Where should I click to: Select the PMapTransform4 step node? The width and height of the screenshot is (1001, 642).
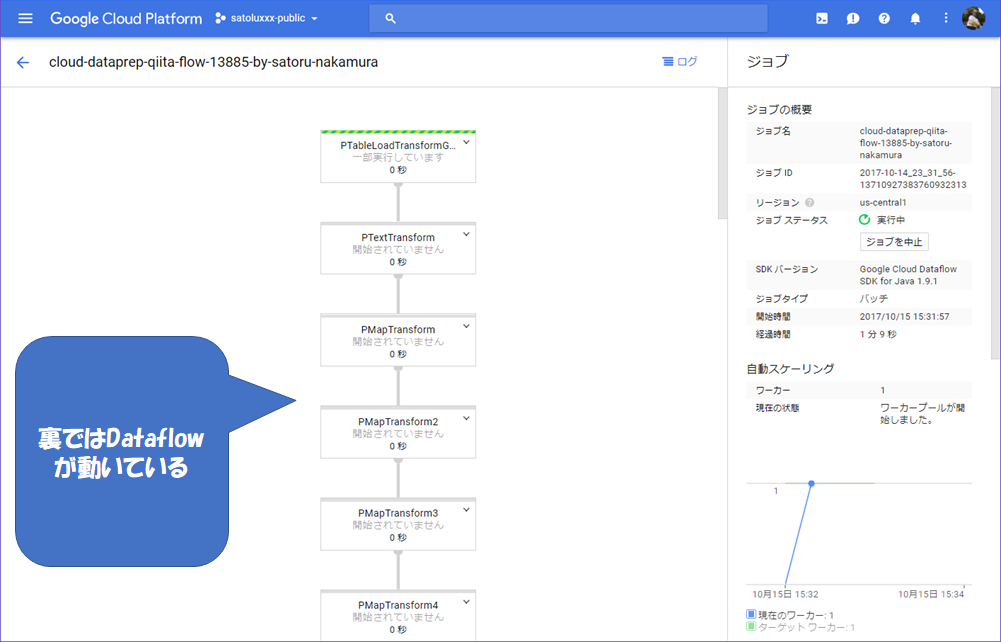point(398,616)
